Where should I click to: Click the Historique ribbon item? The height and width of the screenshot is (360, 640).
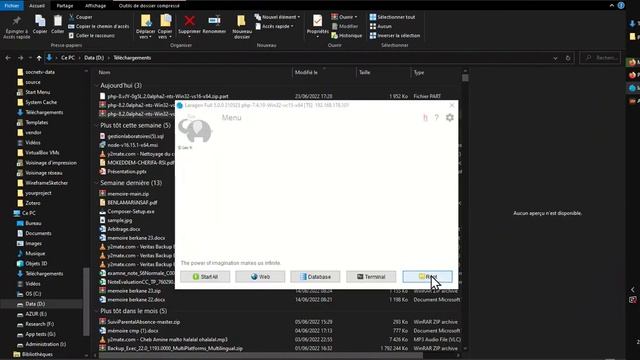coord(347,36)
